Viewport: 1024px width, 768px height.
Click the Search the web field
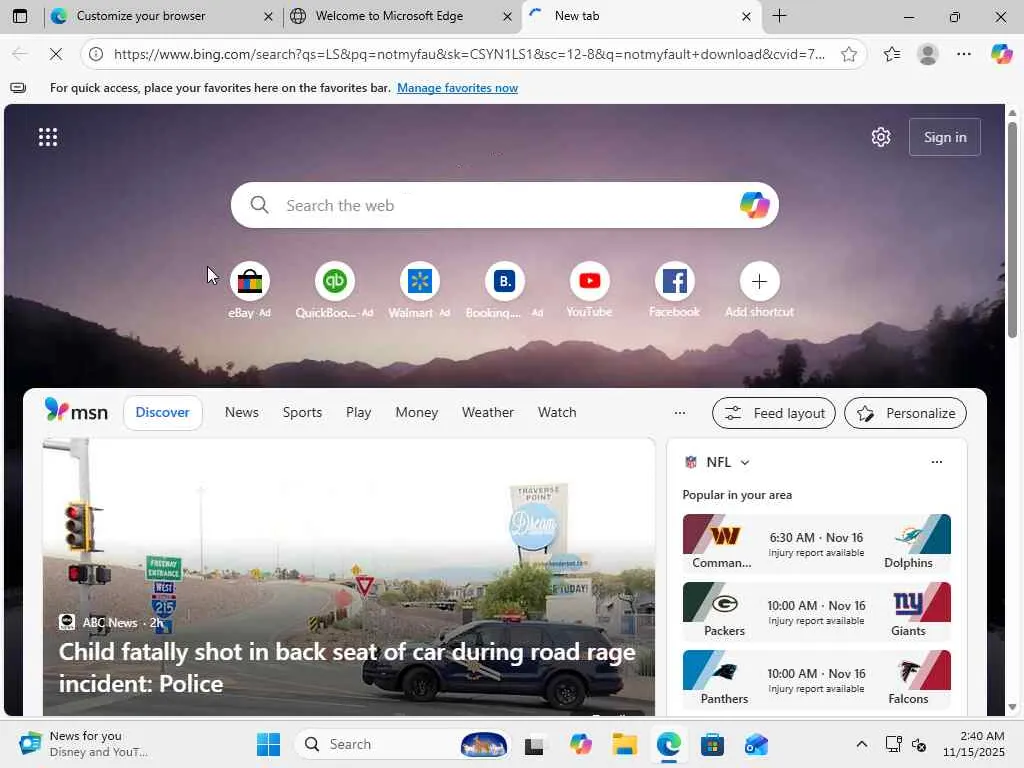pos(504,205)
